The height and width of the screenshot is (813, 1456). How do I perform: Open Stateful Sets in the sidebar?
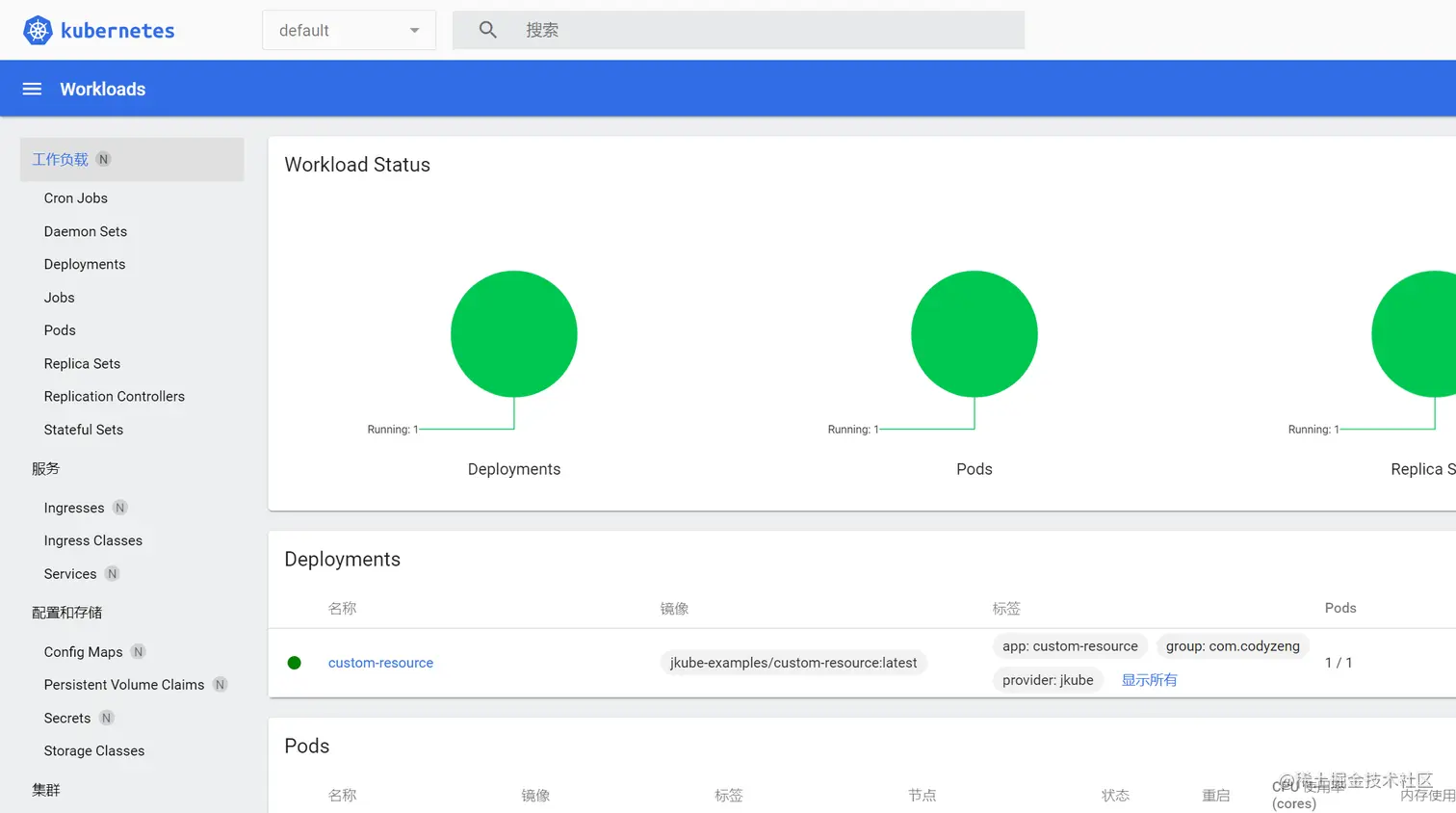[84, 430]
